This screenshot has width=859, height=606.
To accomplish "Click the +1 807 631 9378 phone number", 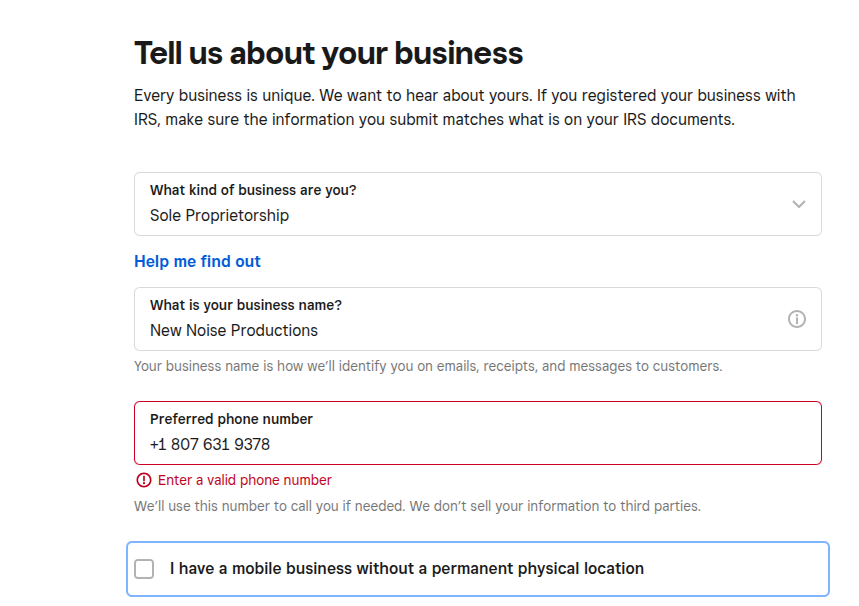I will click(210, 444).
